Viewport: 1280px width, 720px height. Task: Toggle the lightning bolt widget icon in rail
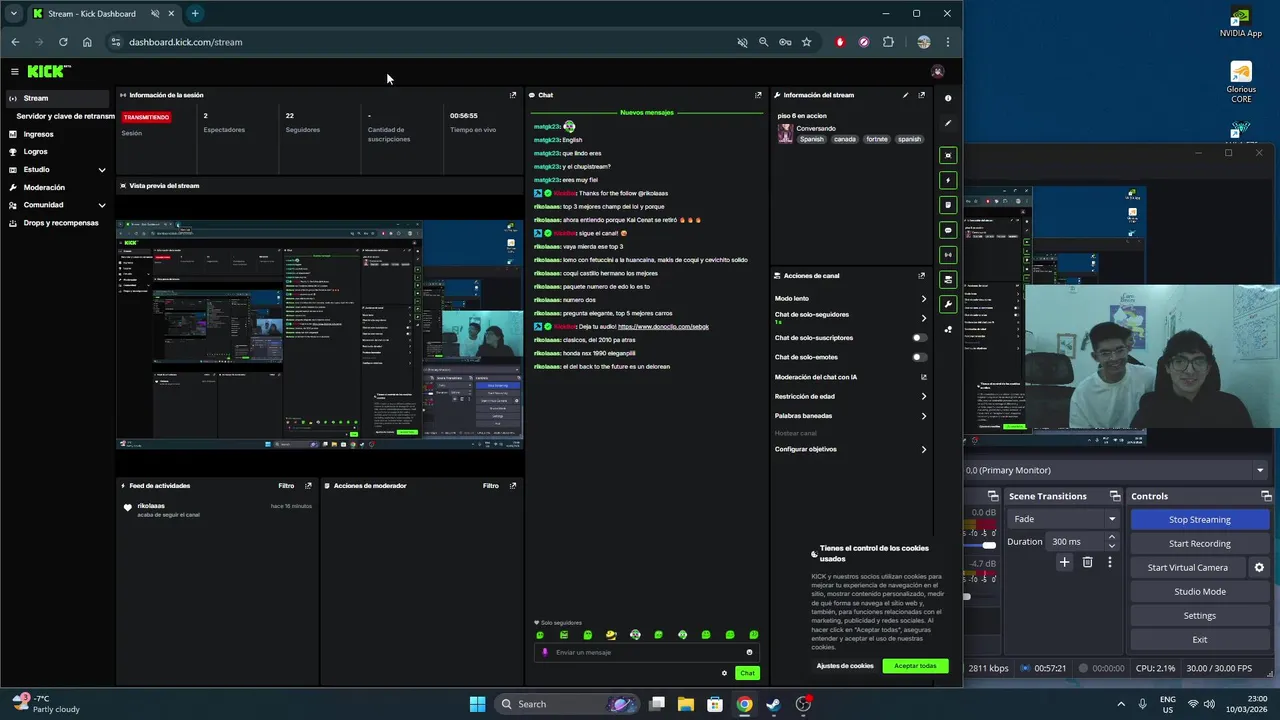coord(948,180)
